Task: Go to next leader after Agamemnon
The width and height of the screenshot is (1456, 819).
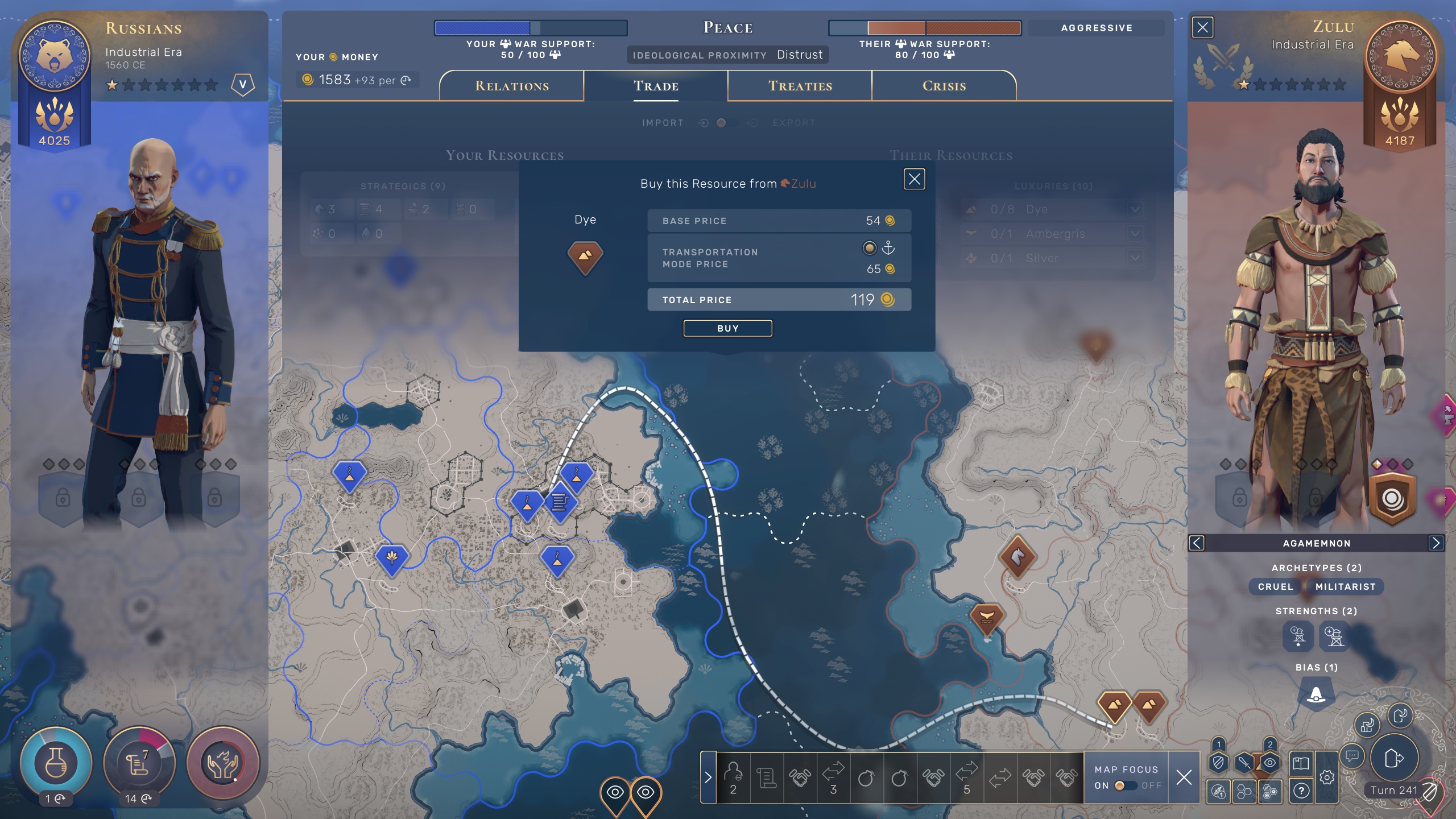Action: click(x=1436, y=543)
